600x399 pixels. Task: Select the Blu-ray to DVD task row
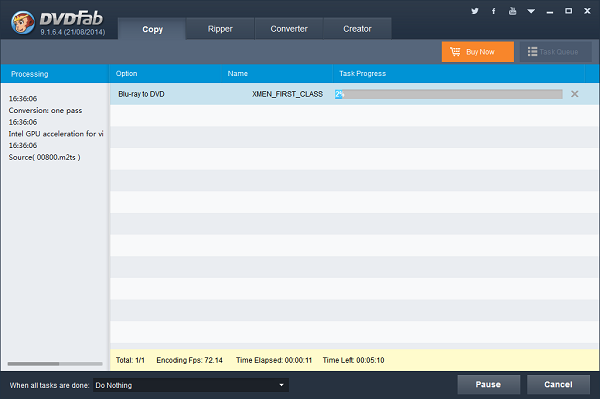click(x=354, y=94)
